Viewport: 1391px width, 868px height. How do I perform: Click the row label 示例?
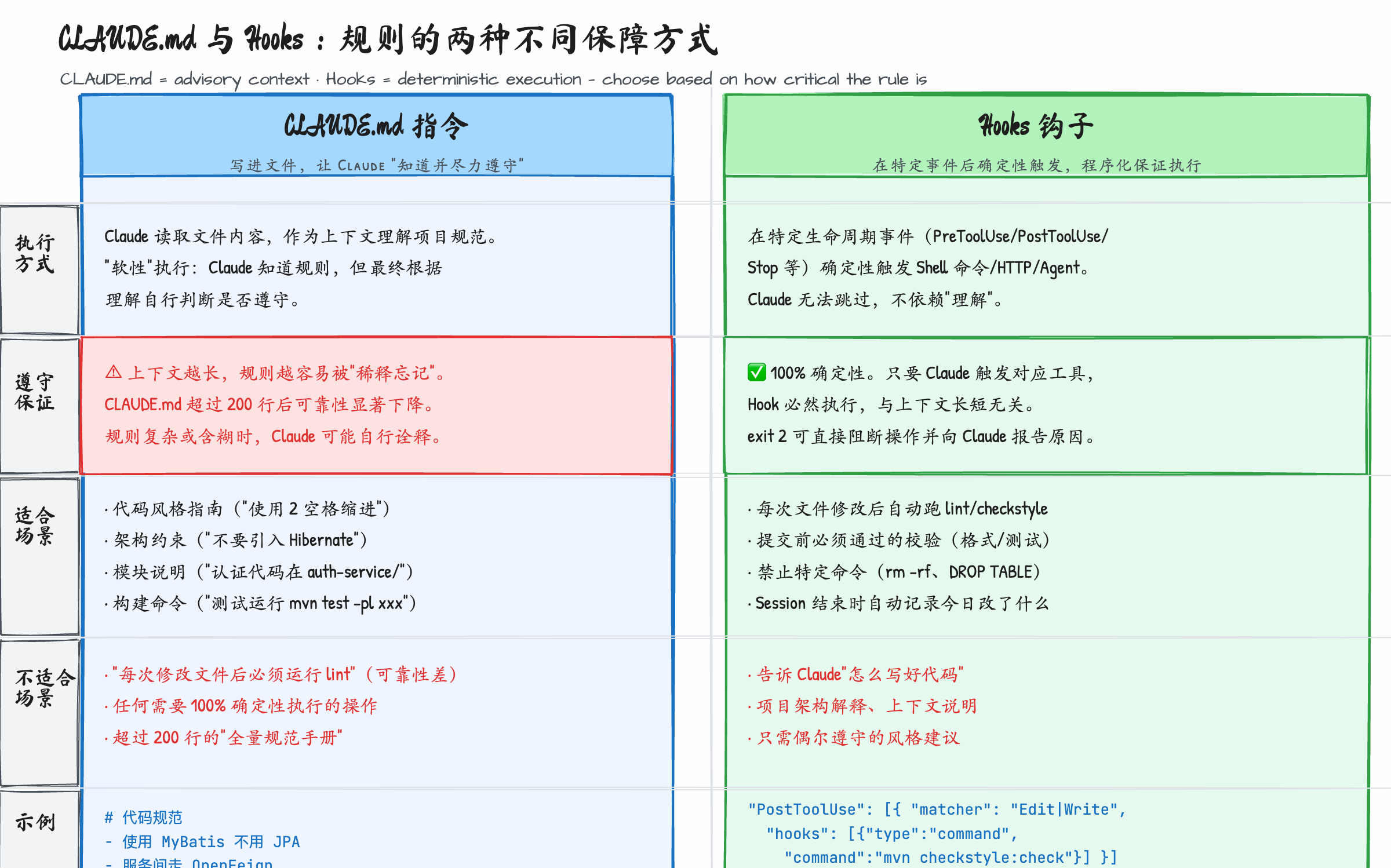tap(35, 822)
